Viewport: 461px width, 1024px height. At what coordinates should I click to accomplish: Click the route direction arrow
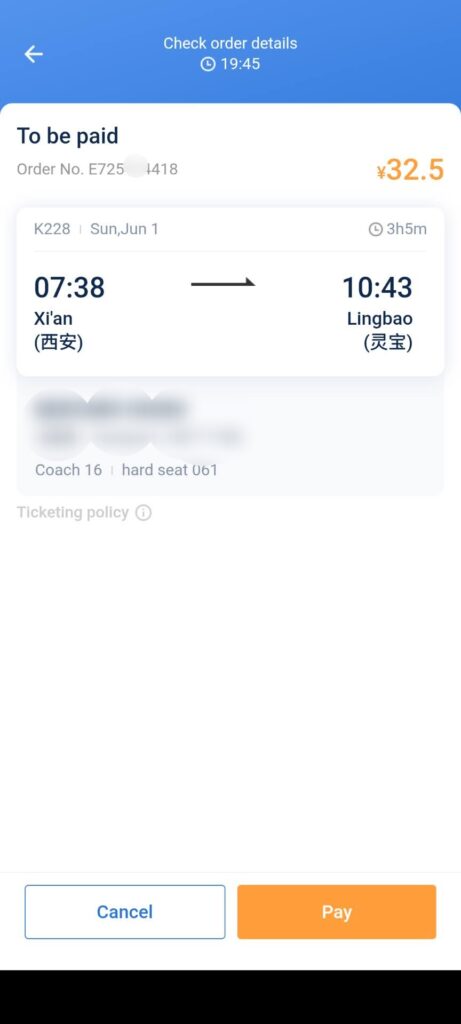223,283
